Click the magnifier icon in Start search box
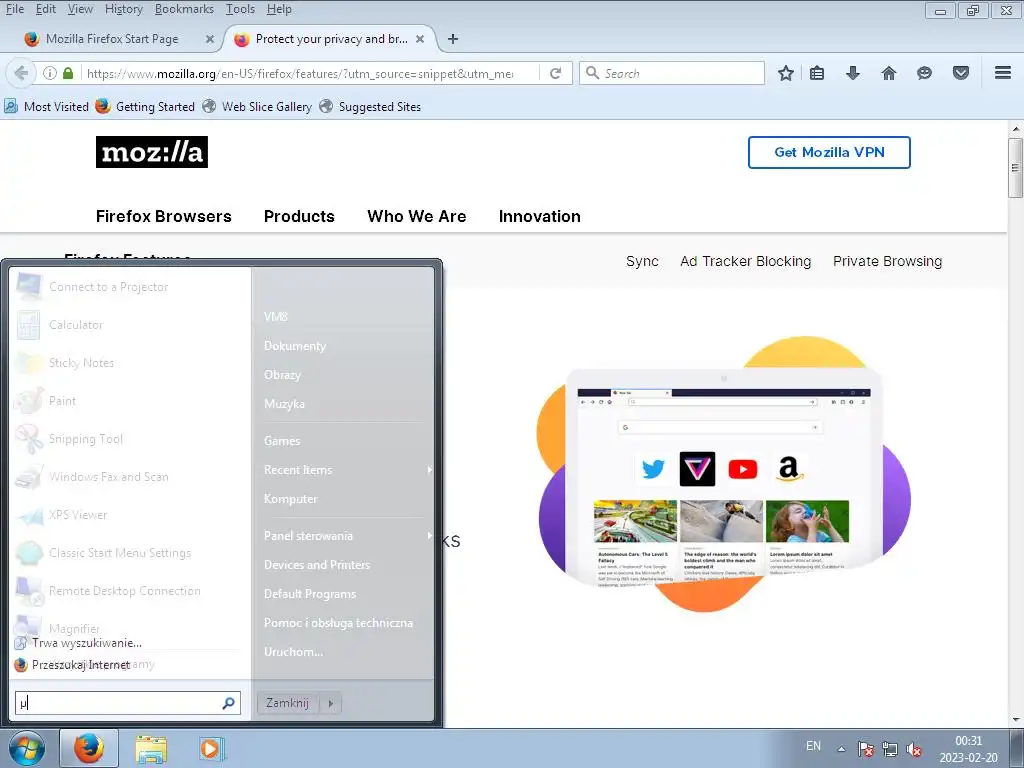 tap(229, 703)
